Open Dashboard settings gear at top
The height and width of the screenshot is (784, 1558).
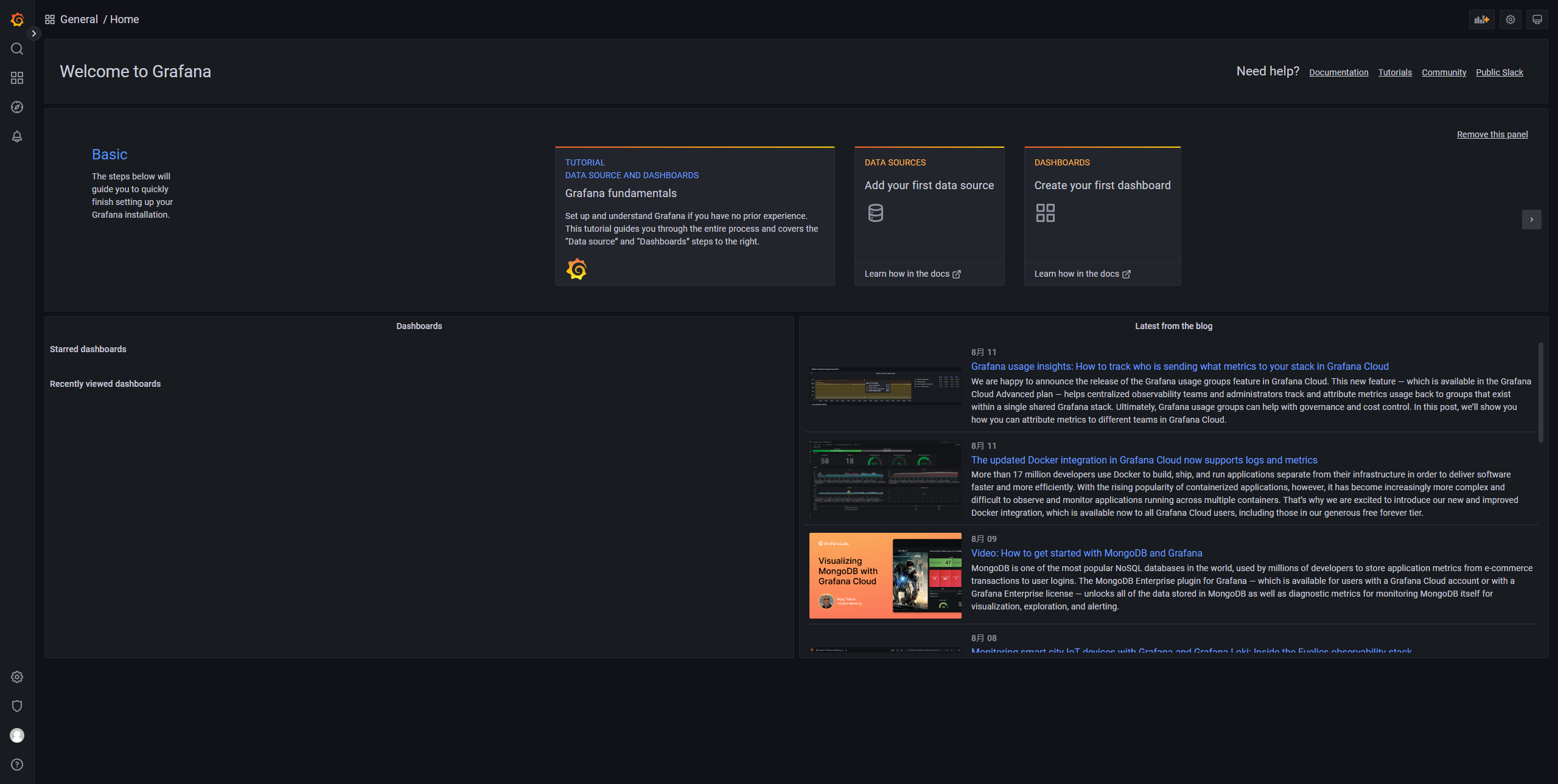pyautogui.click(x=1511, y=19)
